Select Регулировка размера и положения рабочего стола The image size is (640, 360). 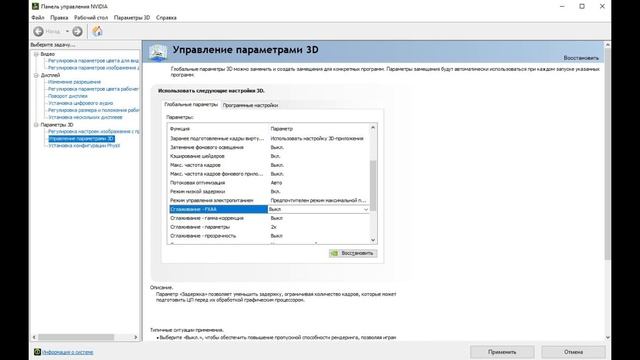(93, 110)
